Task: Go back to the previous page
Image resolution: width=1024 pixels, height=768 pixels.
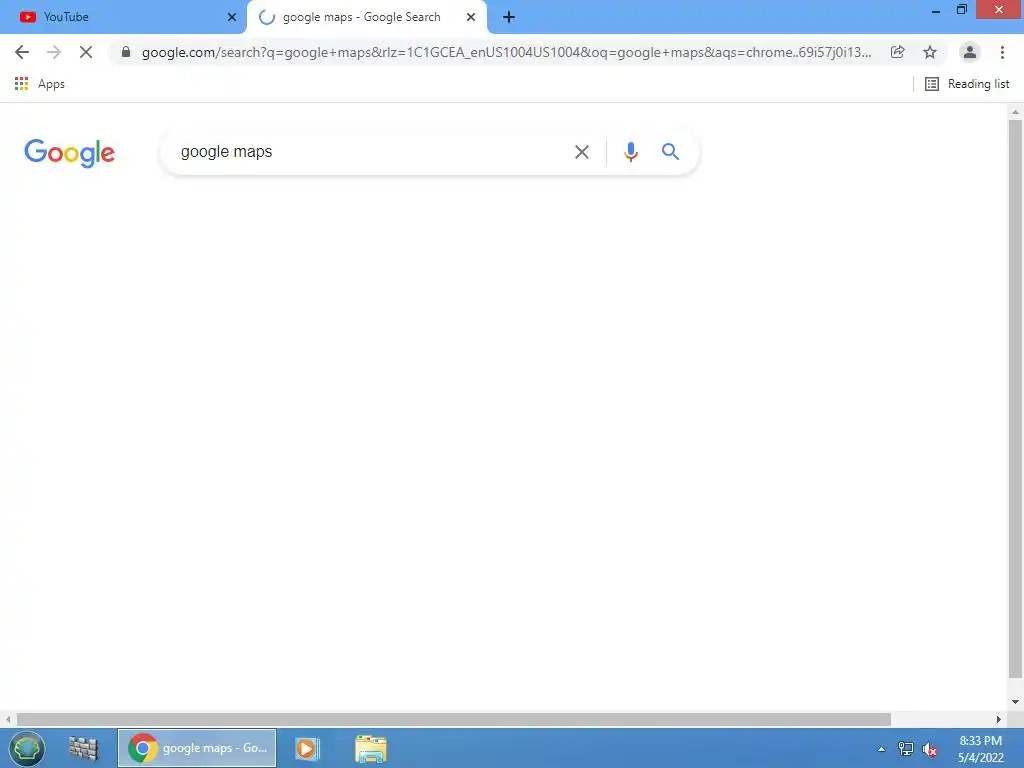Action: click(x=22, y=52)
